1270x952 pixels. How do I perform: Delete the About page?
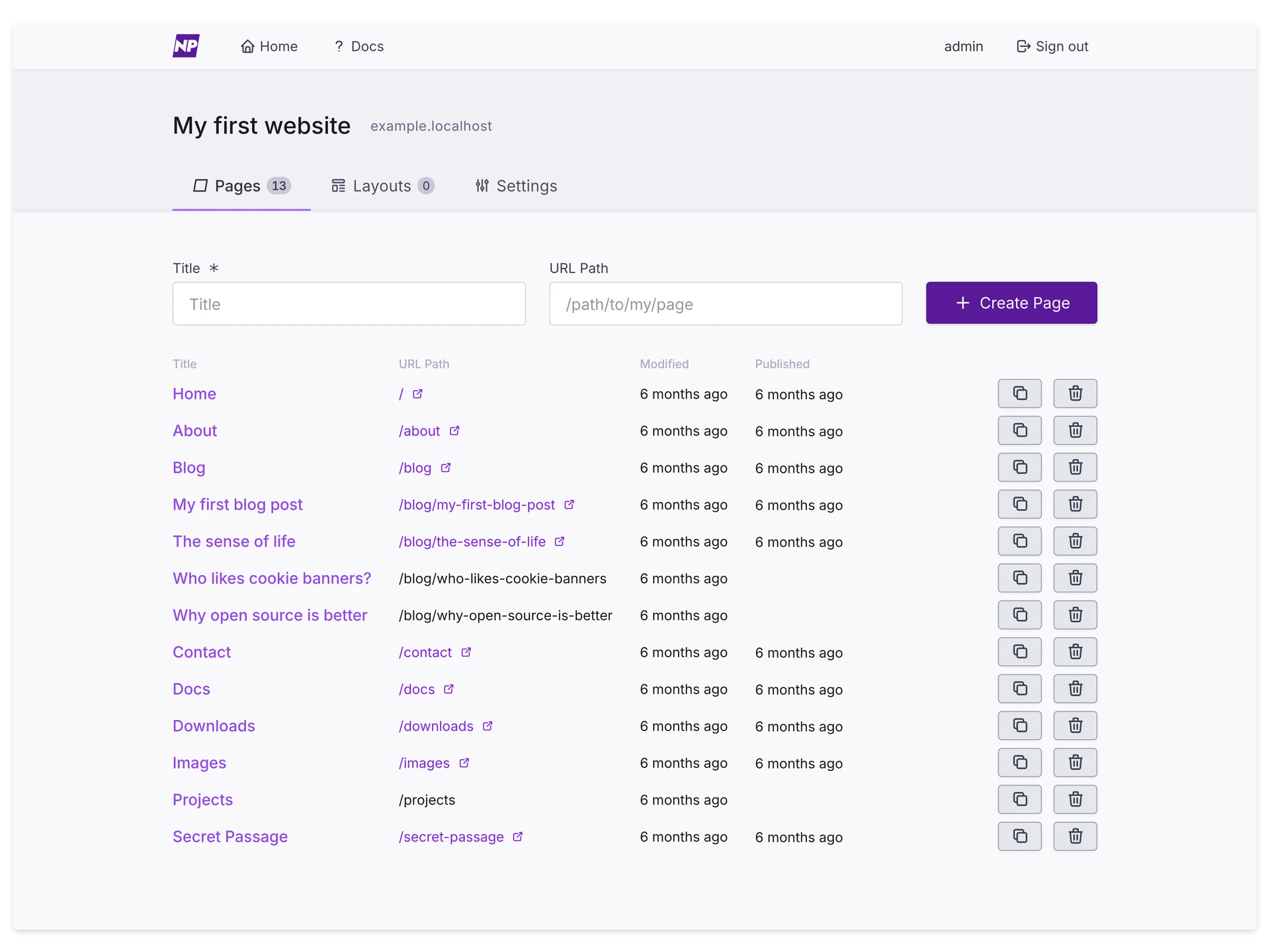1075,430
